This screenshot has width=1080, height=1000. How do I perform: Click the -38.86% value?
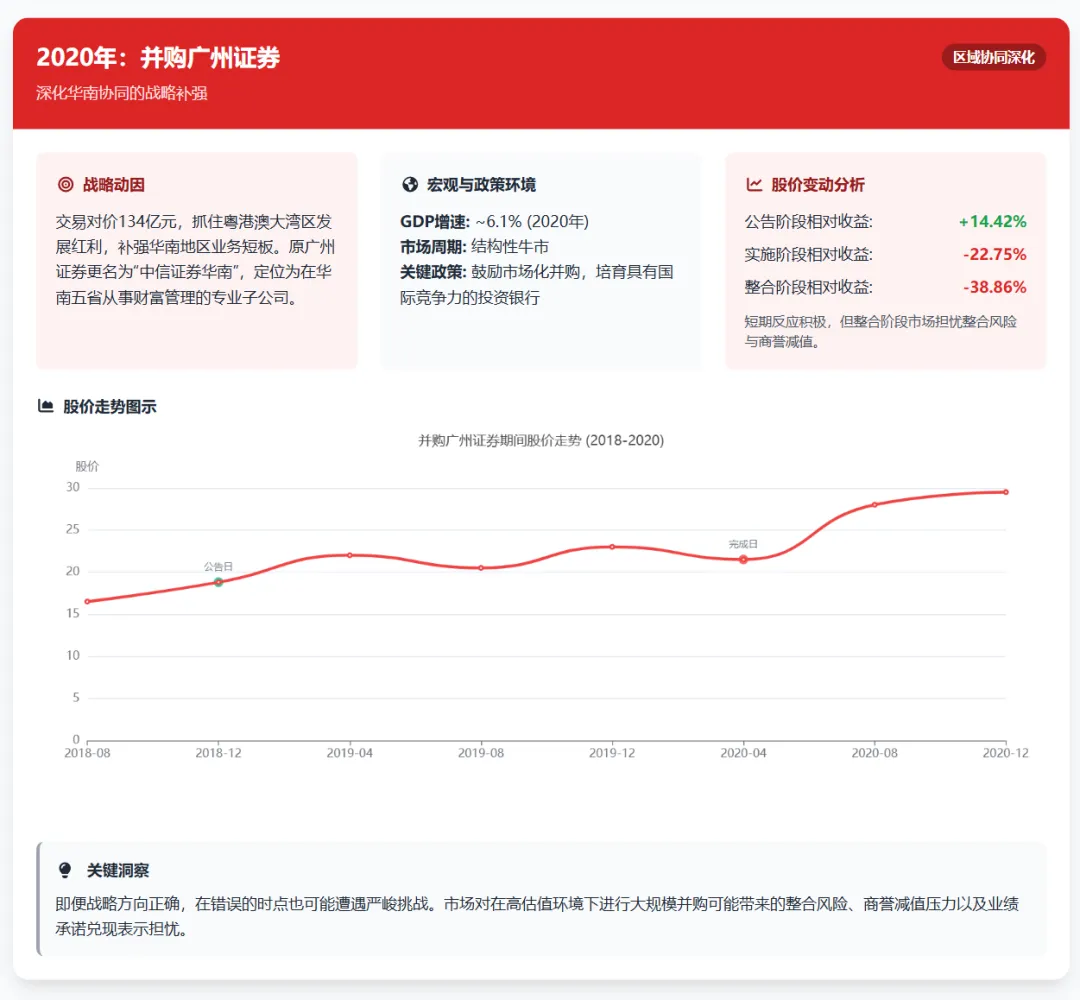pos(995,287)
